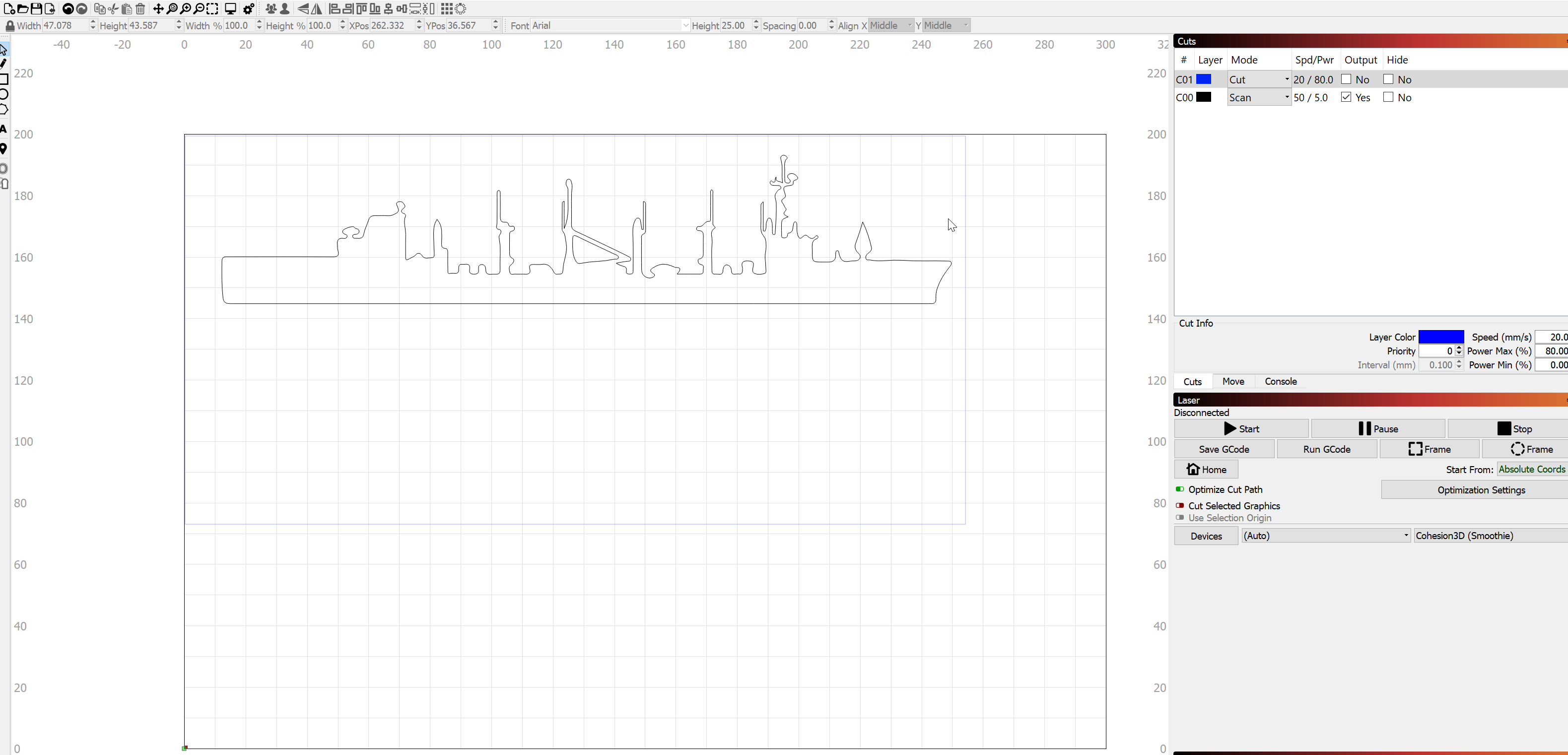
Task: Open a file using the folder icon
Action: tap(22, 8)
